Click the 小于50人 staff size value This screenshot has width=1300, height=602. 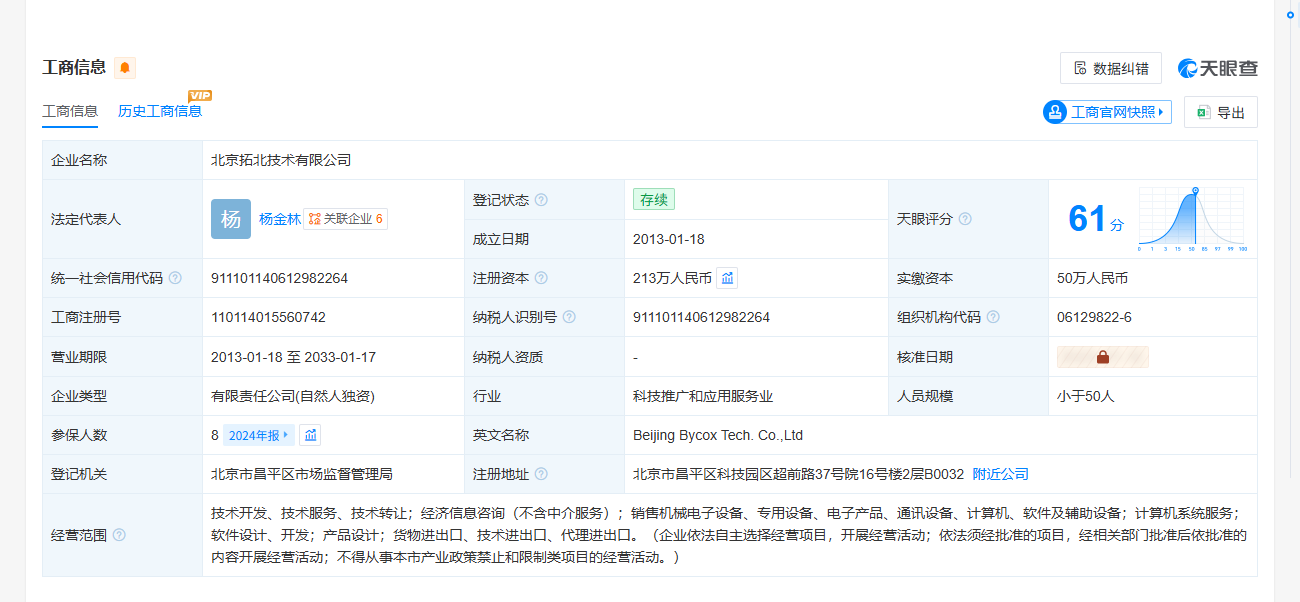(x=1085, y=396)
